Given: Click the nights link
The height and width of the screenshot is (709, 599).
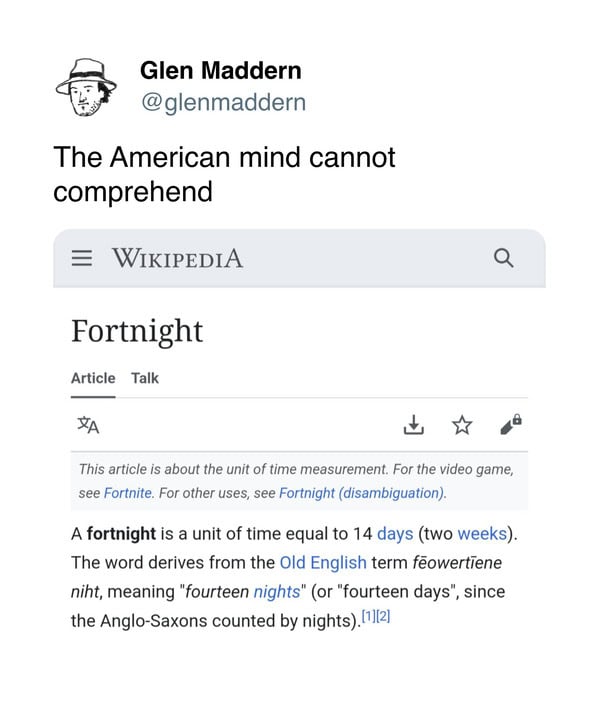Looking at the screenshot, I should [x=277, y=592].
